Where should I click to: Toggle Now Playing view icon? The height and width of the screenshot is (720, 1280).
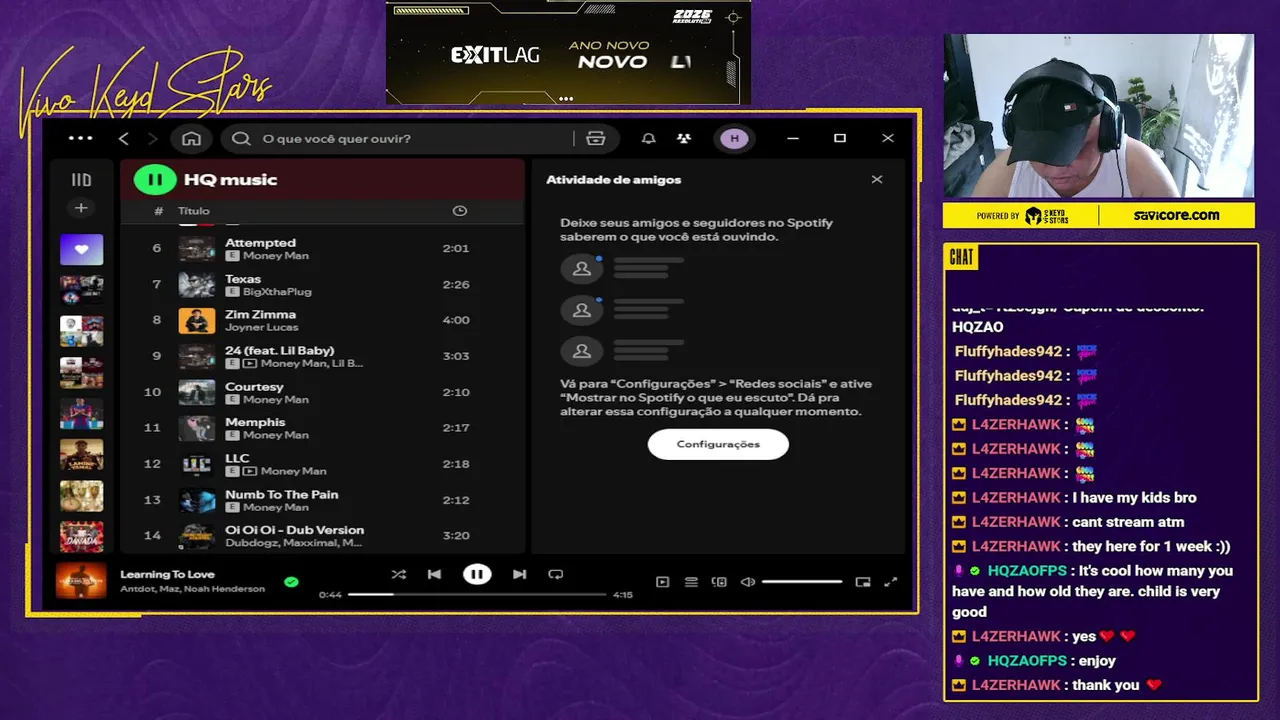pos(662,582)
